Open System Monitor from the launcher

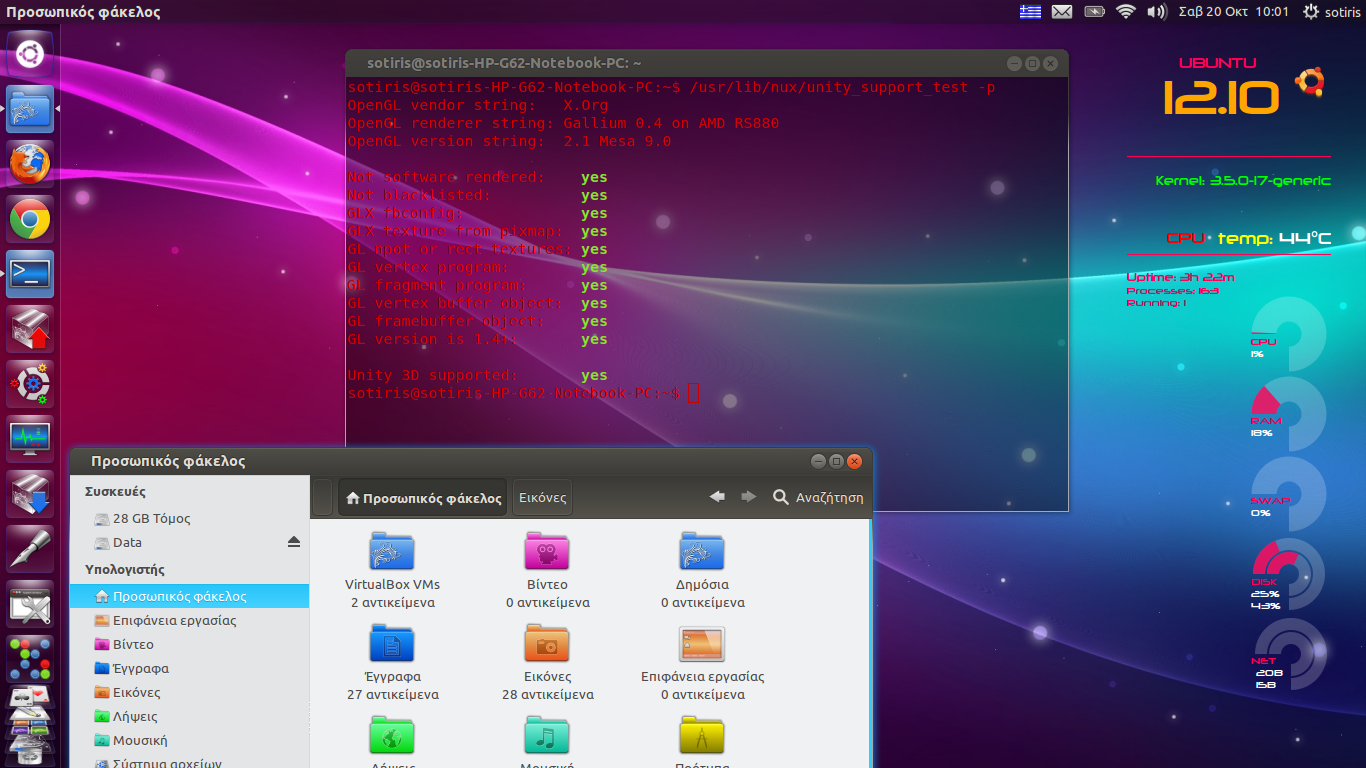30,439
